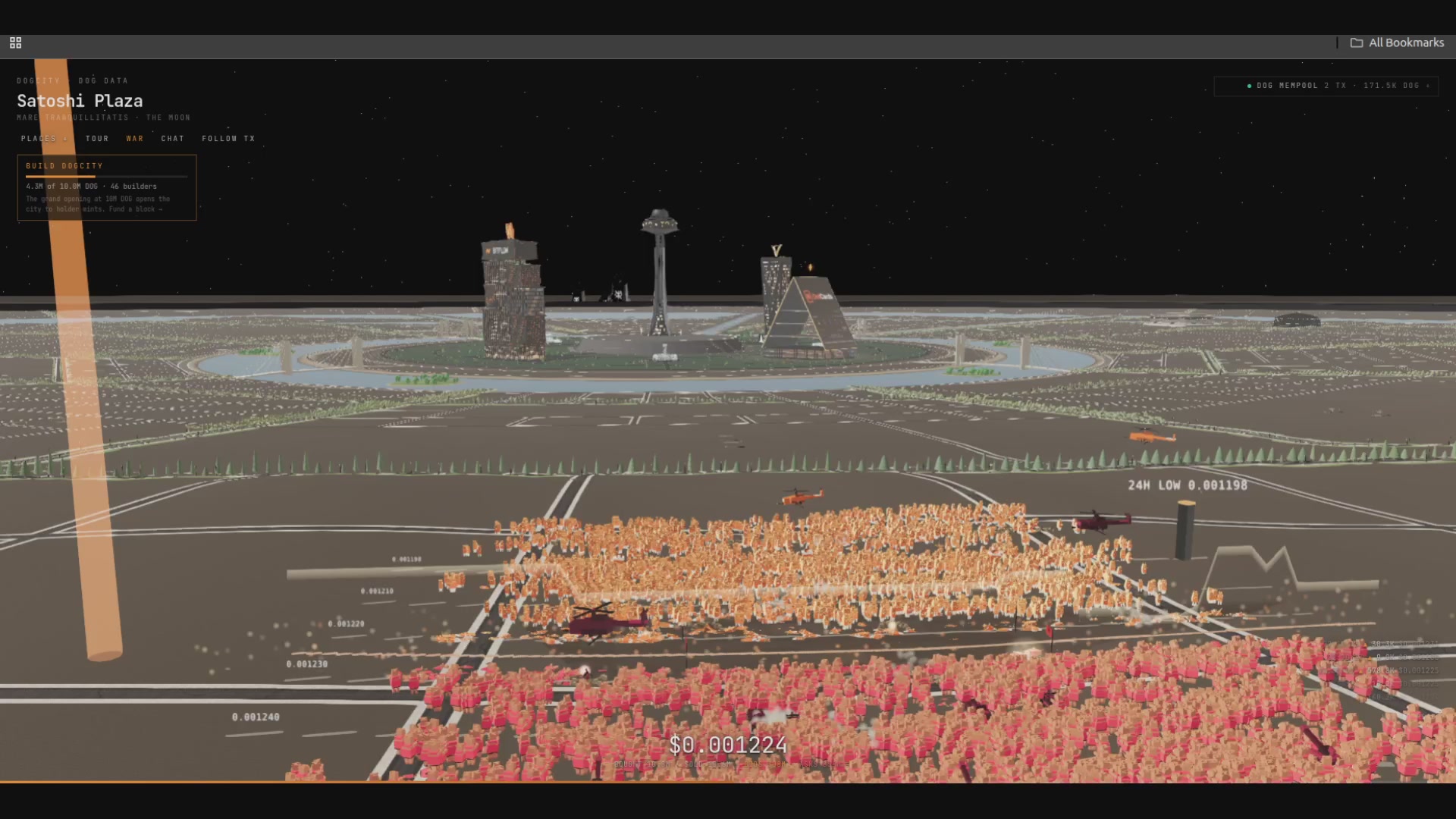The image size is (1456, 819).
Task: Click the $0.001224 current price label
Action: click(728, 745)
